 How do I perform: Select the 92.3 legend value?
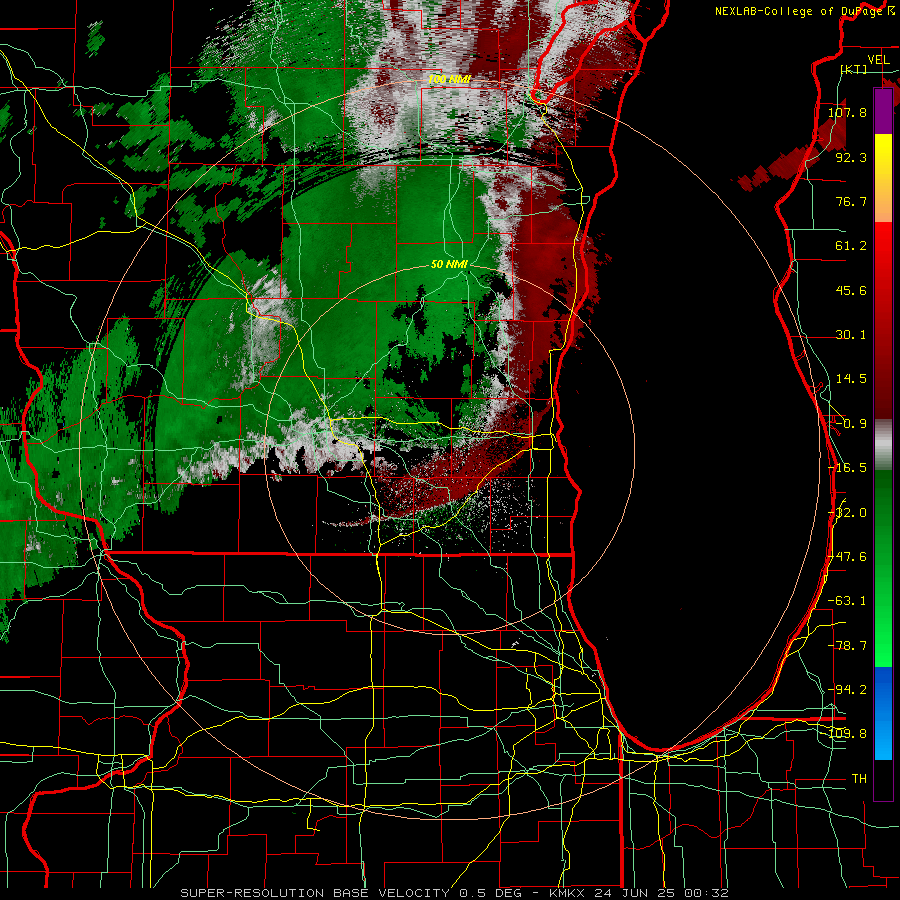point(851,157)
